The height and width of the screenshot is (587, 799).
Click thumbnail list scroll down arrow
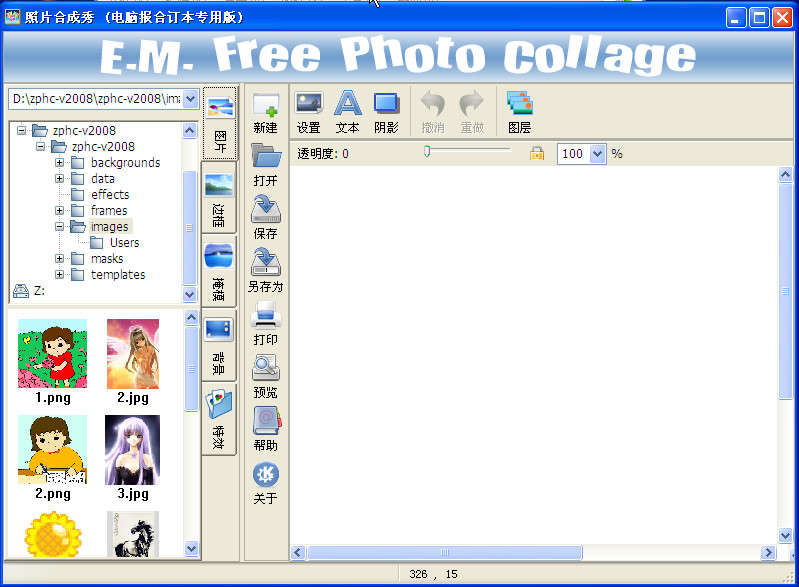coord(191,549)
